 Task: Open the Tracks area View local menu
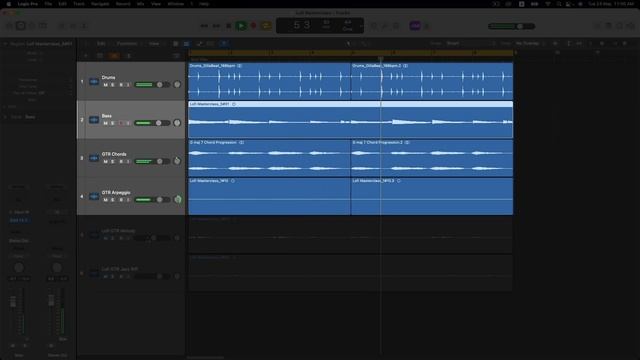click(155, 44)
